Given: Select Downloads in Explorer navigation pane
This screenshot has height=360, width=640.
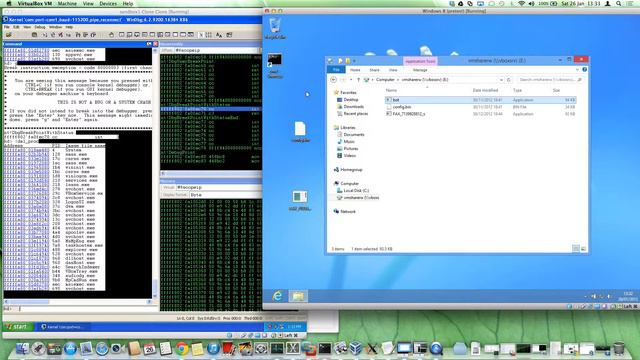Looking at the screenshot, I should [x=350, y=107].
